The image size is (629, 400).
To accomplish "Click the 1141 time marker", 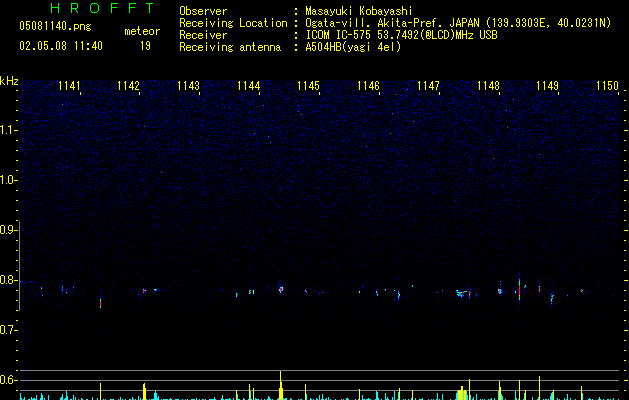I will 69,86.
